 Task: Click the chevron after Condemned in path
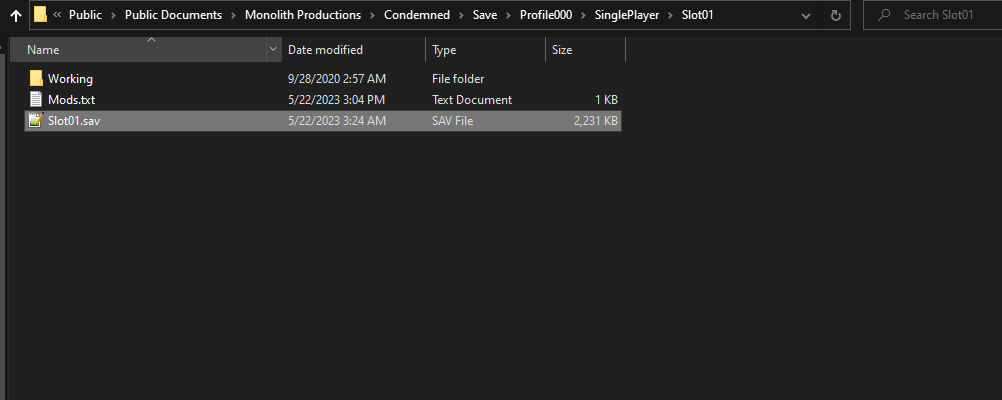click(461, 16)
